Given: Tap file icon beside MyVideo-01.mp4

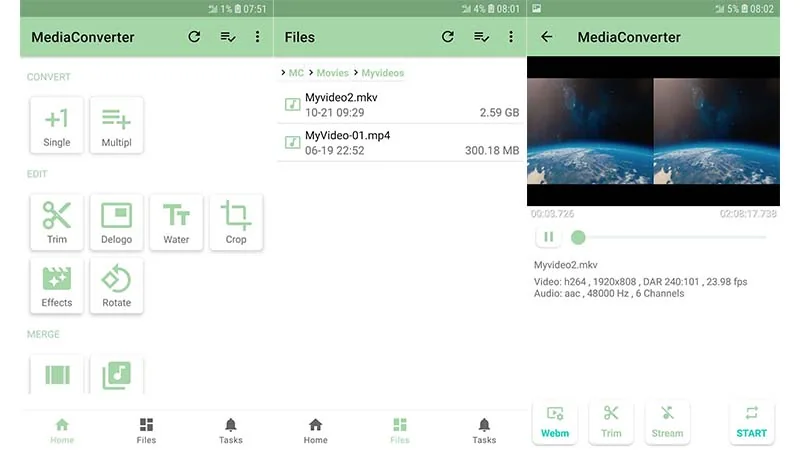Looking at the screenshot, I should 292,142.
